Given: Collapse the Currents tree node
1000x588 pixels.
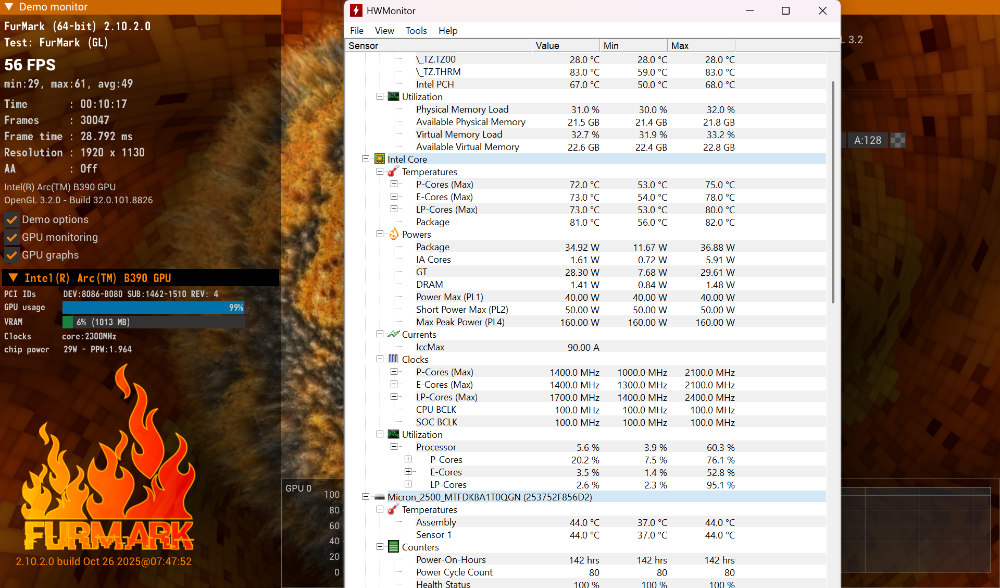Looking at the screenshot, I should [x=379, y=334].
